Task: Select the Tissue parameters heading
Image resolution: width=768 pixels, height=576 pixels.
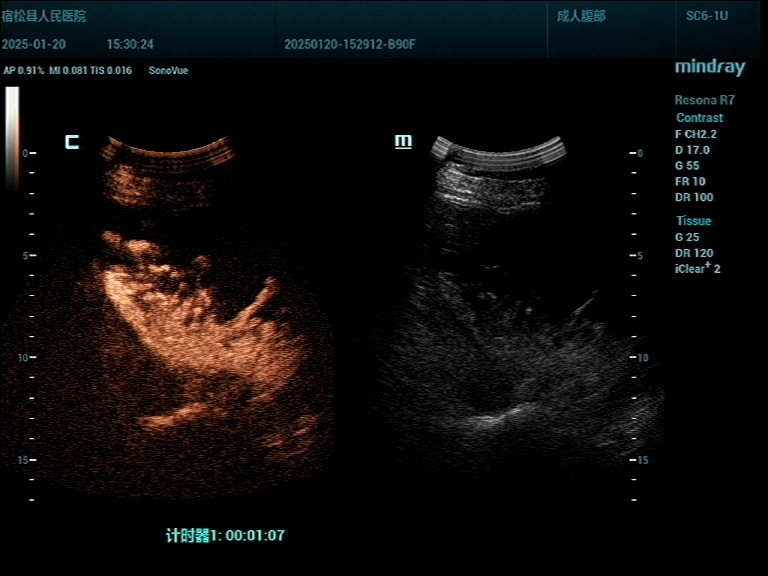Action: (x=694, y=221)
